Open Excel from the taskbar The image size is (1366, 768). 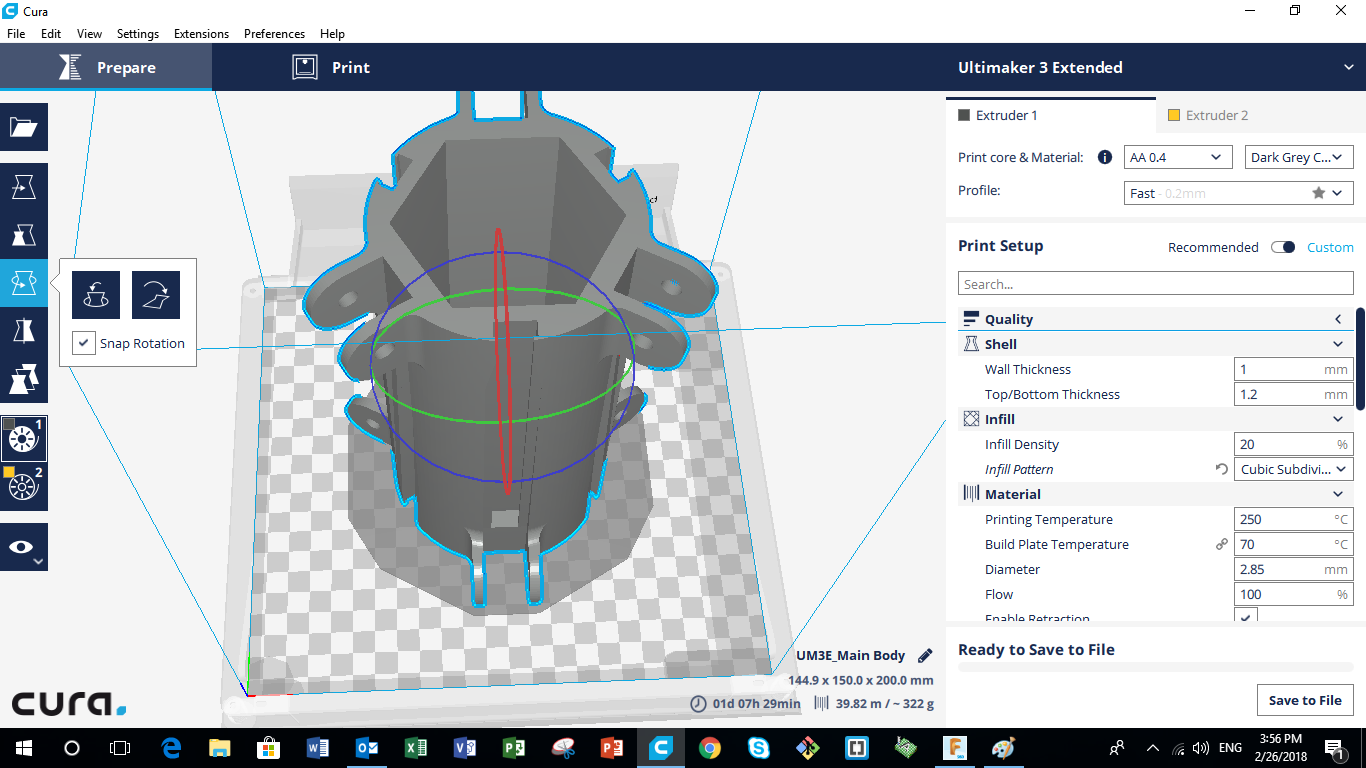click(x=415, y=748)
